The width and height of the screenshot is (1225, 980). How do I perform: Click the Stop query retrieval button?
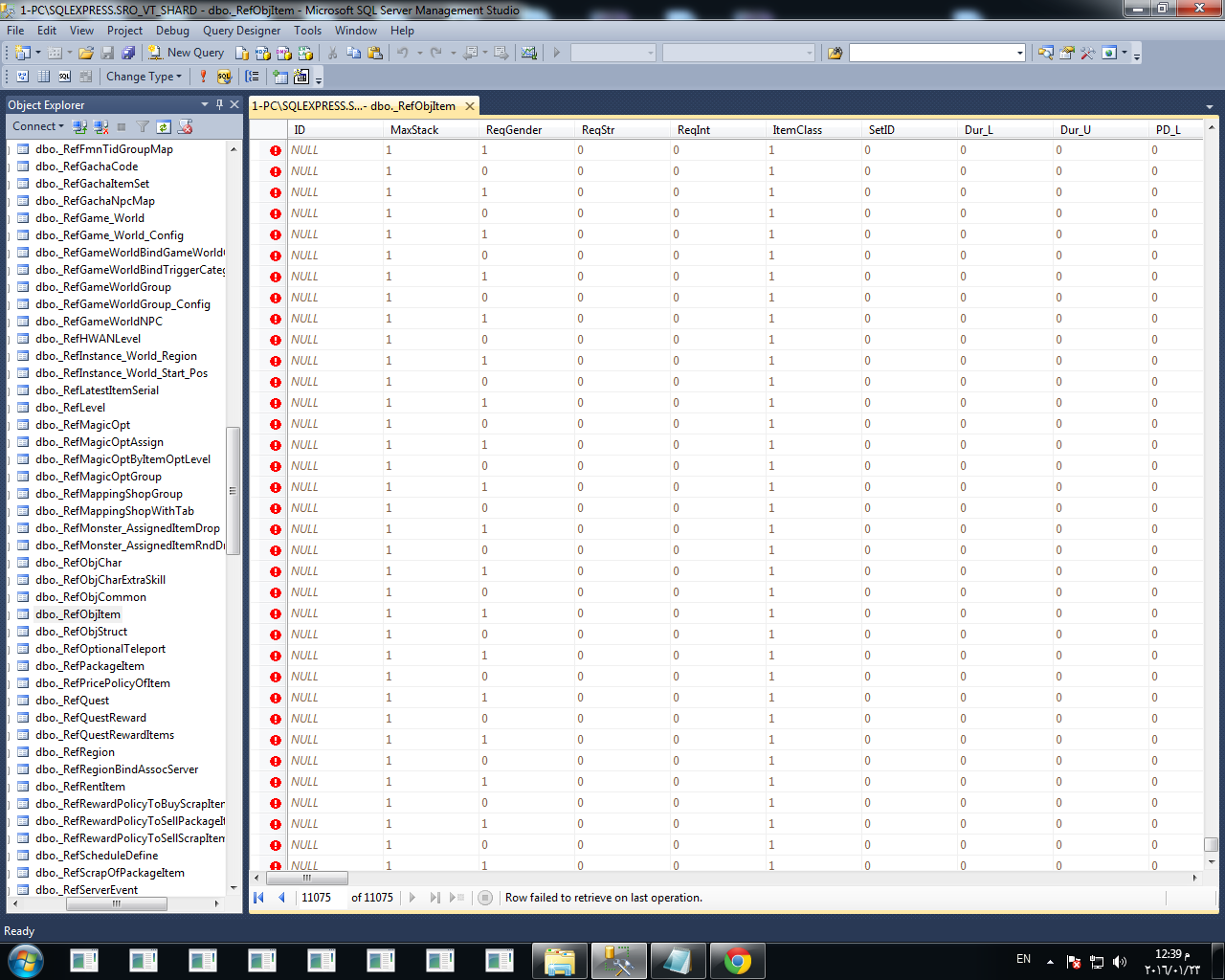click(x=485, y=898)
